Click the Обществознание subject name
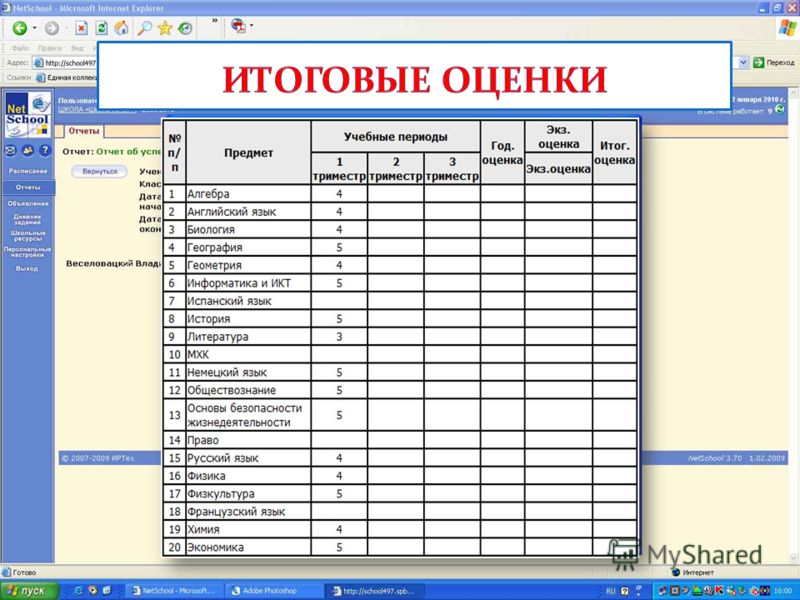The height and width of the screenshot is (600, 800). click(232, 390)
